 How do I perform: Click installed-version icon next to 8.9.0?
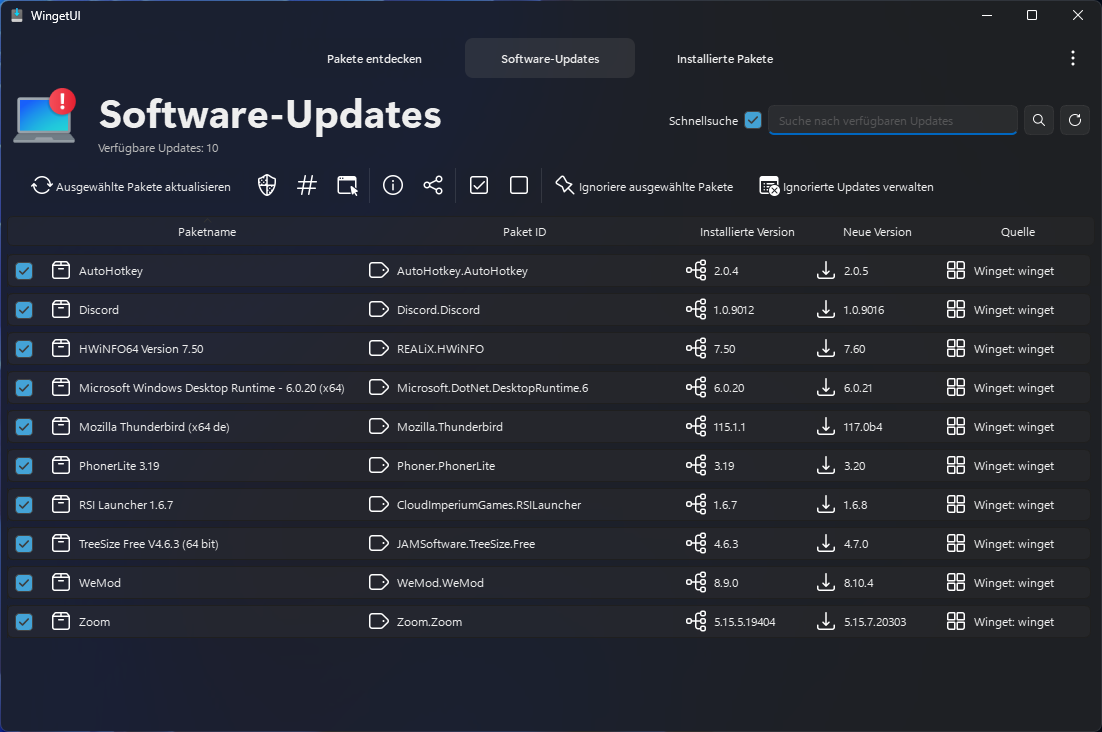(x=696, y=582)
